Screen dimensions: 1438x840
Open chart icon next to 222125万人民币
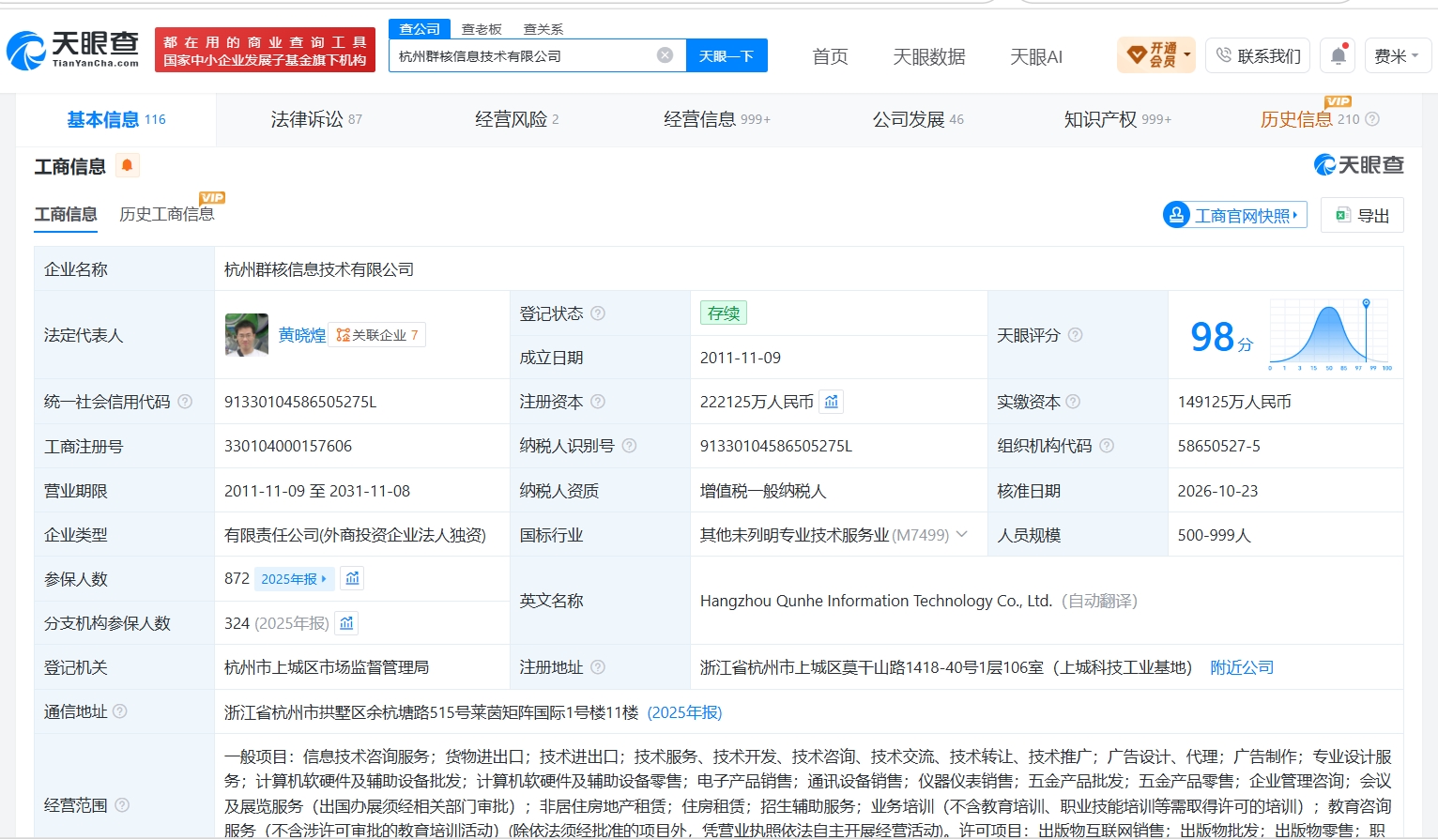click(832, 402)
